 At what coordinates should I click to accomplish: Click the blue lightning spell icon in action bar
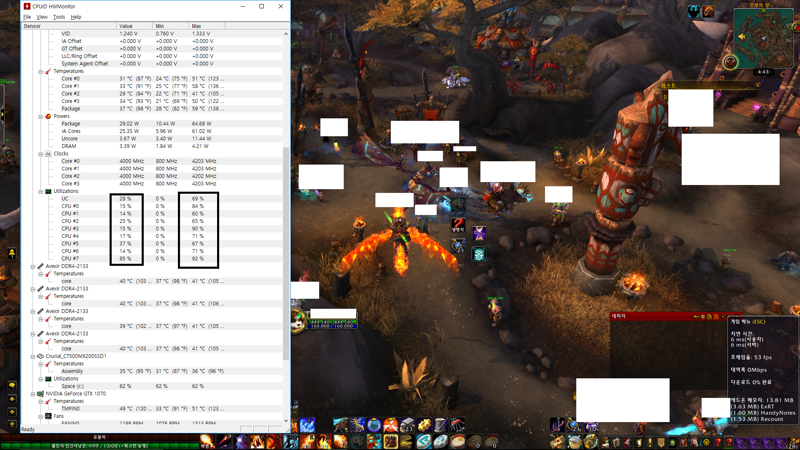[x=307, y=424]
